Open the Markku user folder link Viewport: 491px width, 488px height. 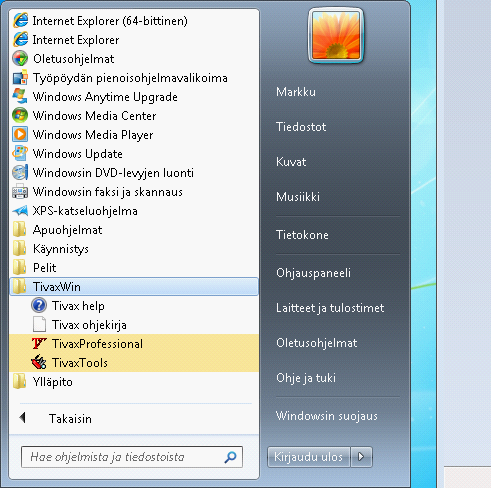(x=296, y=92)
